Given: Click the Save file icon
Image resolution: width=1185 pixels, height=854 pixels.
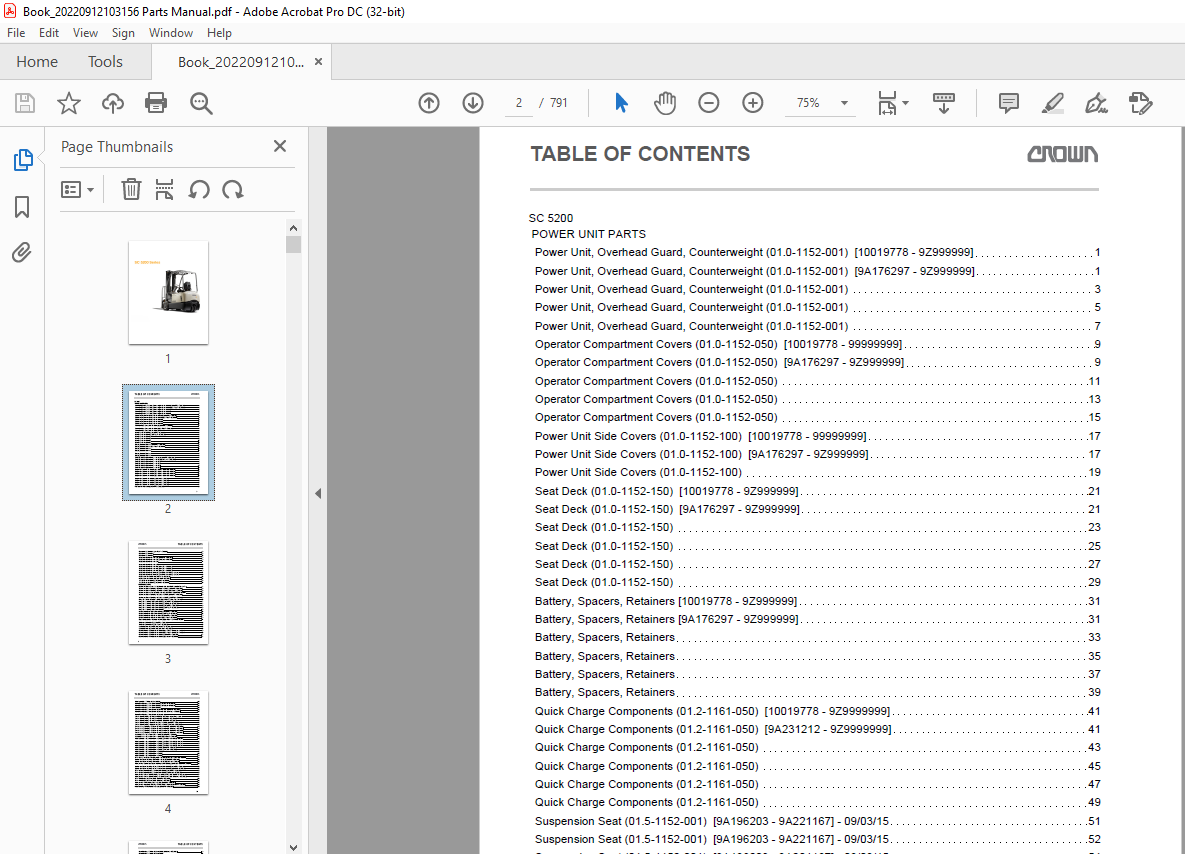Looking at the screenshot, I should coord(25,103).
